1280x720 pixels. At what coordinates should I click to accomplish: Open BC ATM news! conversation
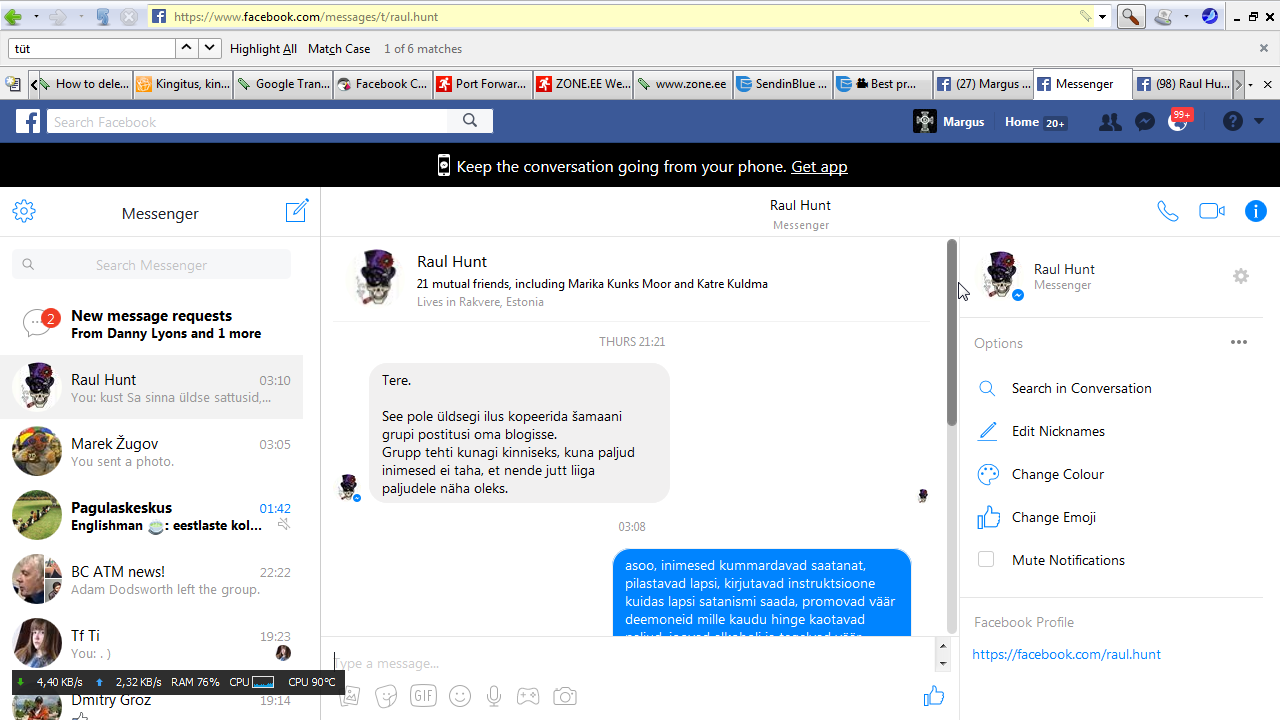tap(152, 580)
